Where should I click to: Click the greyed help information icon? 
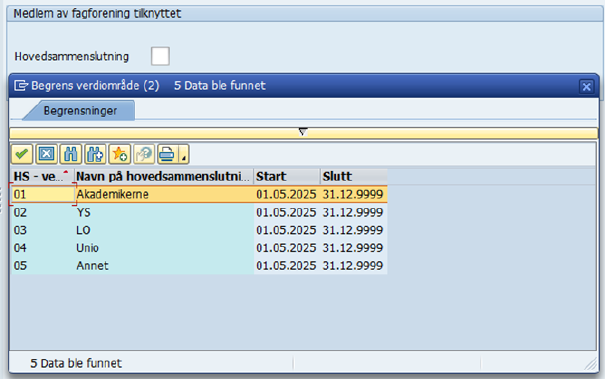click(144, 154)
